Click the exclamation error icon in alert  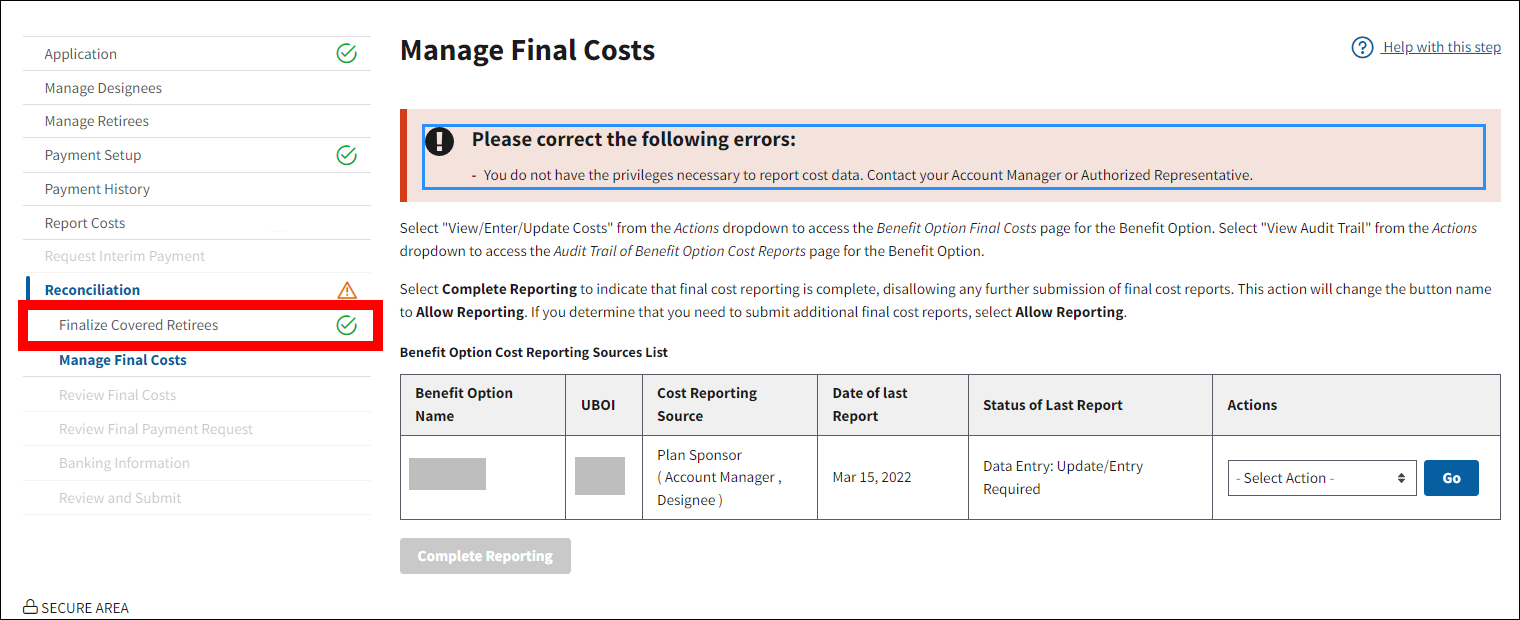[x=439, y=141]
